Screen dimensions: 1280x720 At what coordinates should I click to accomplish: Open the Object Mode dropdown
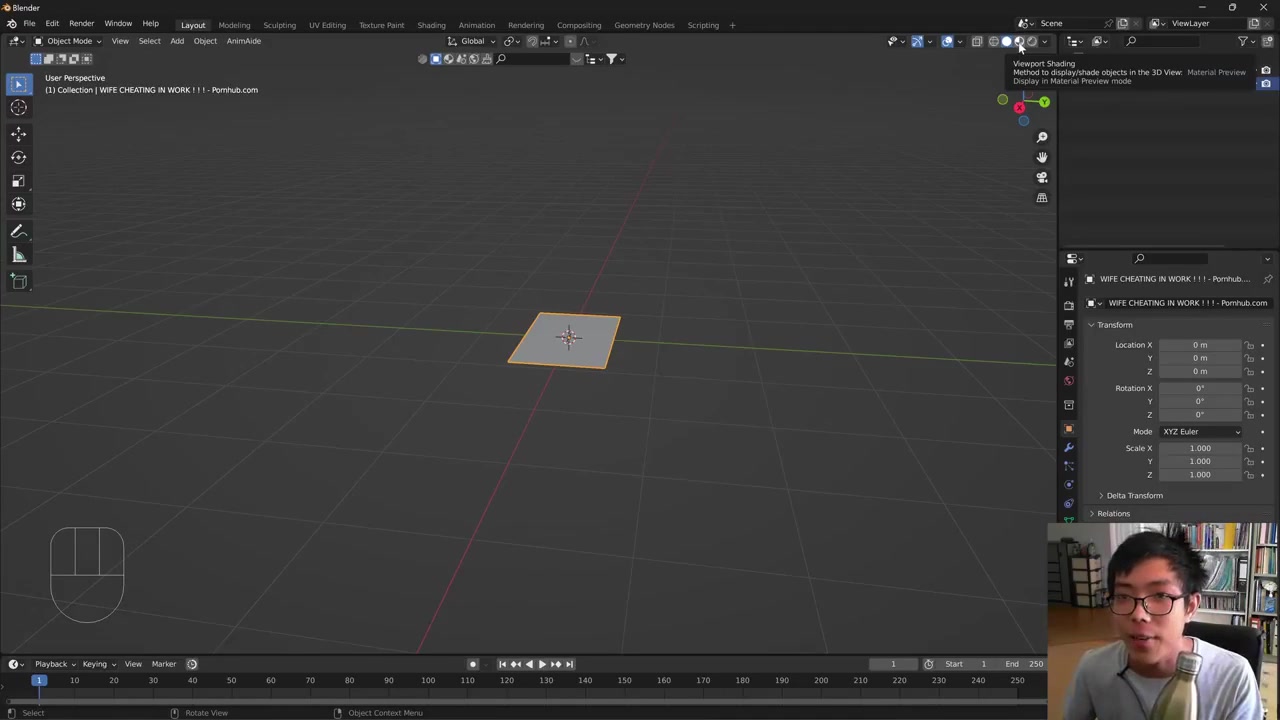[x=68, y=41]
